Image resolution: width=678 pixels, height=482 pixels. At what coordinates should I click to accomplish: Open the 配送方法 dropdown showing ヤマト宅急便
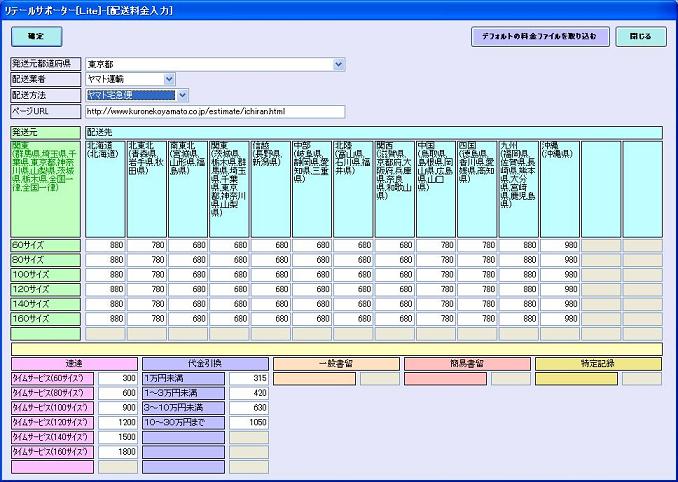182,95
